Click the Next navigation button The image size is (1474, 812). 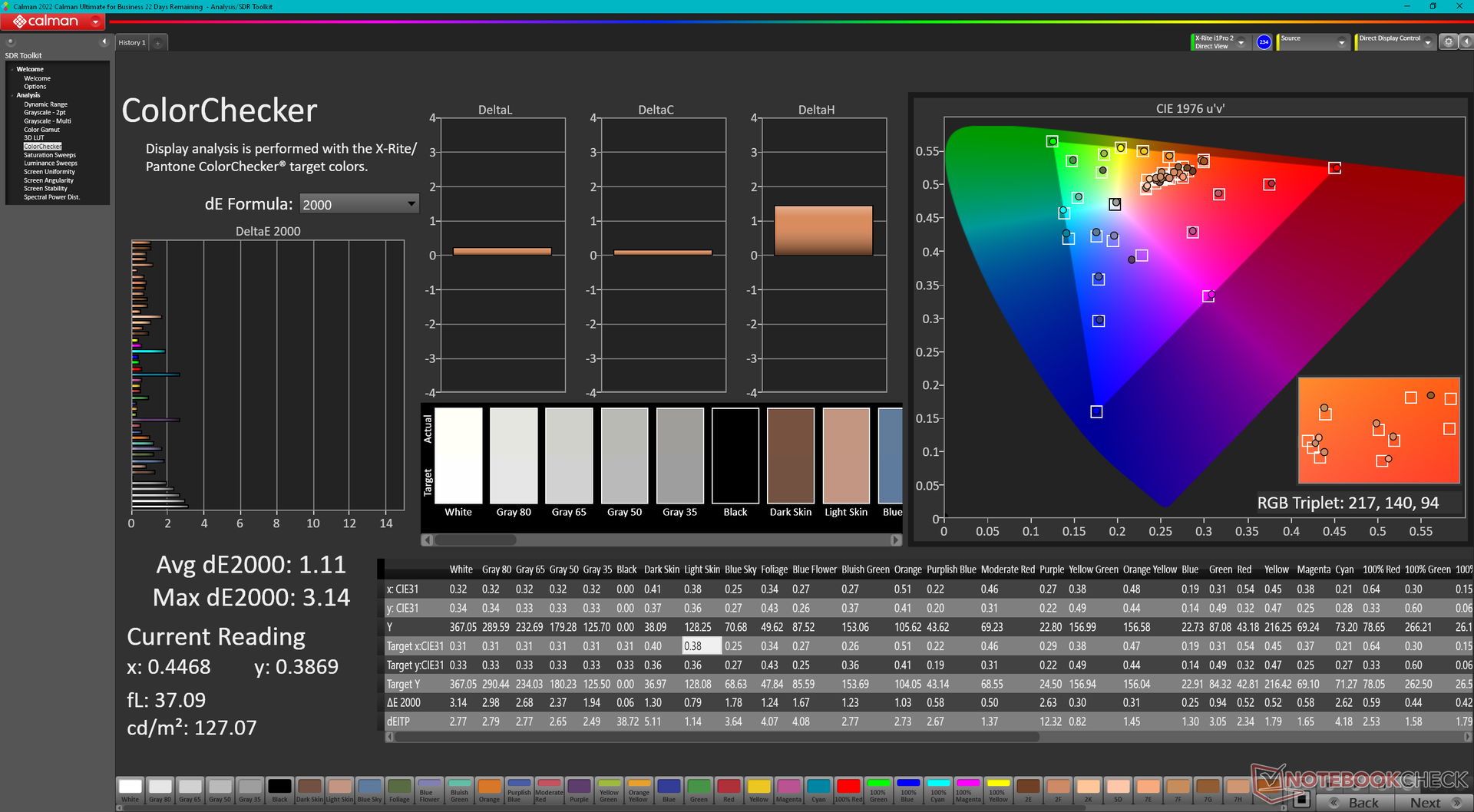pos(1436,803)
